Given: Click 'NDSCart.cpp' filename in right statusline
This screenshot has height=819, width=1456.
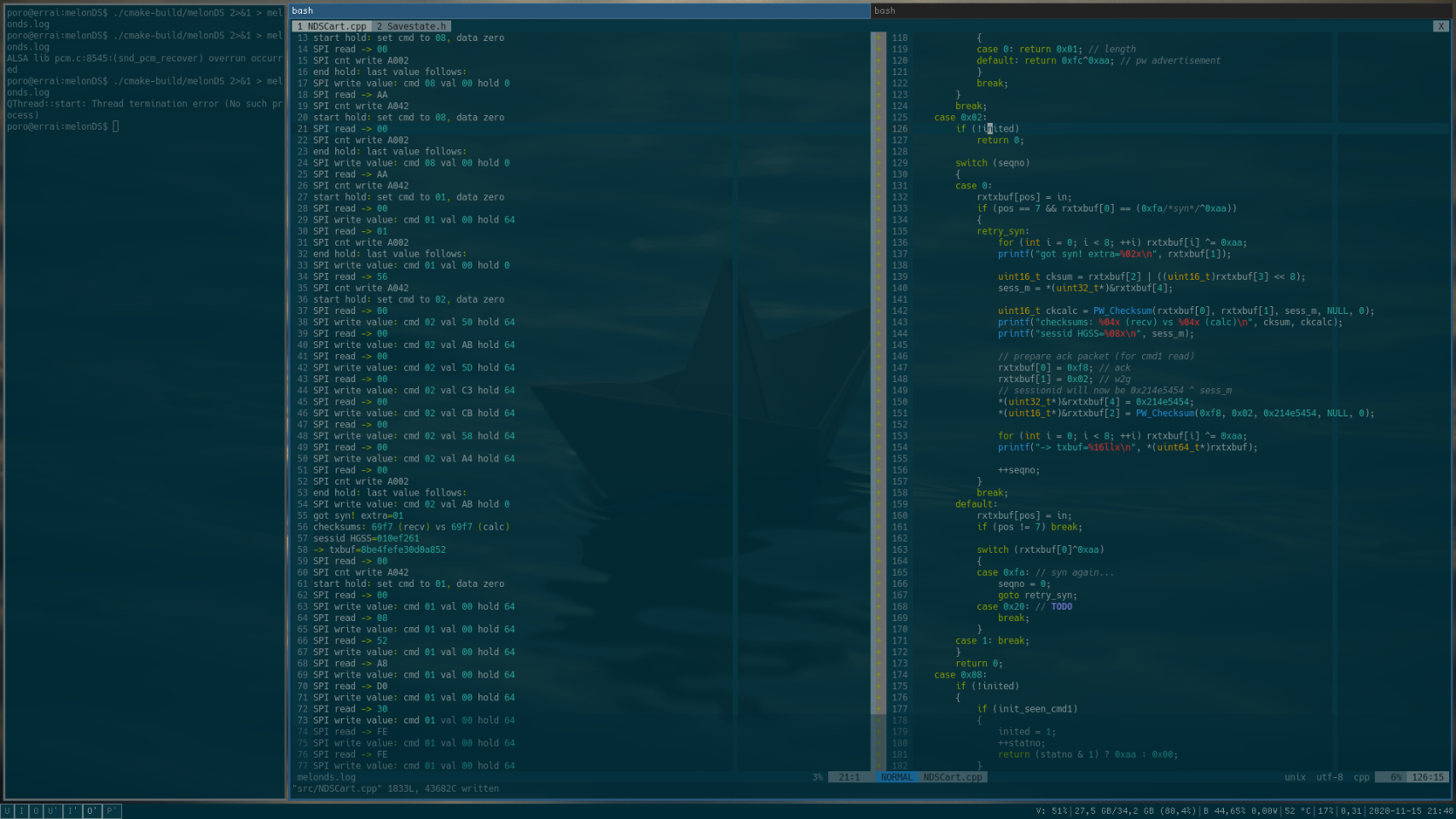Looking at the screenshot, I should click(952, 777).
